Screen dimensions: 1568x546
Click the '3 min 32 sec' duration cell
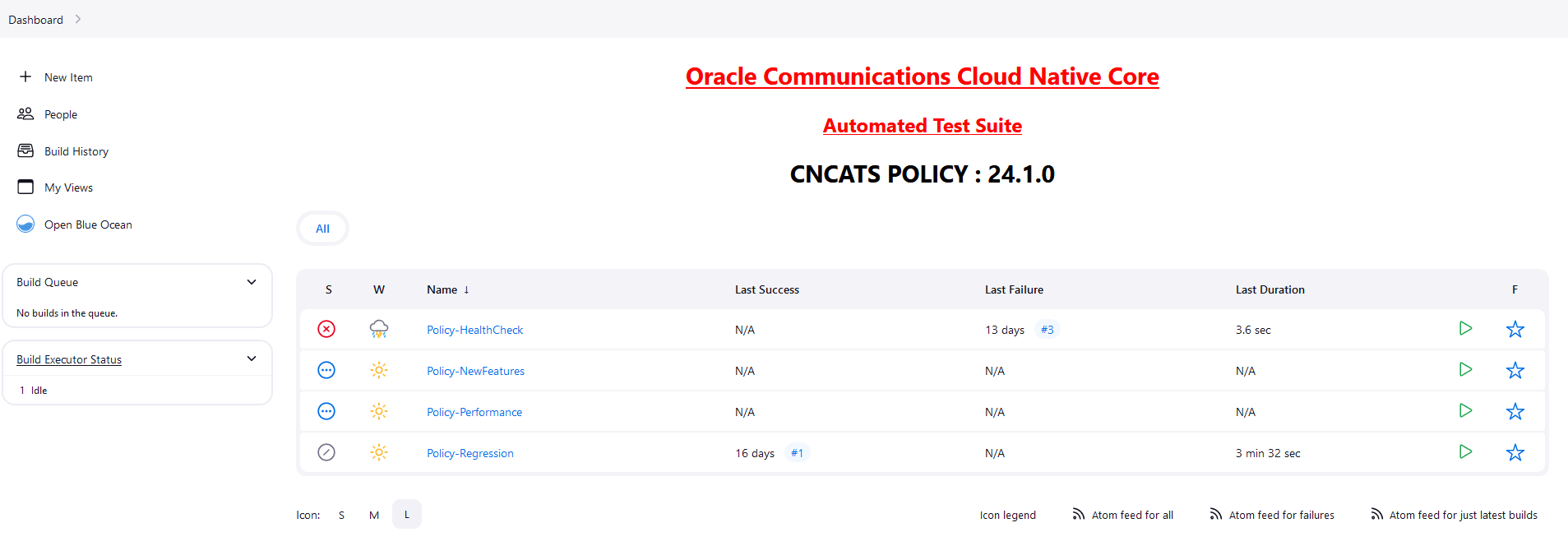point(1268,453)
